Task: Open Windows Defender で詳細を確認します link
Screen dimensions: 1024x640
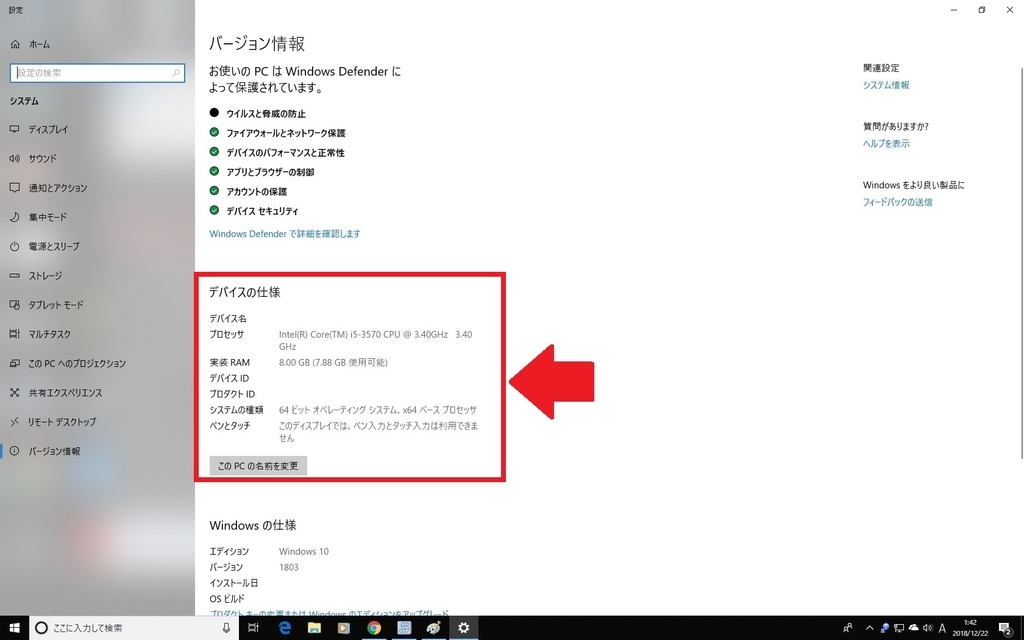Action: (x=285, y=234)
